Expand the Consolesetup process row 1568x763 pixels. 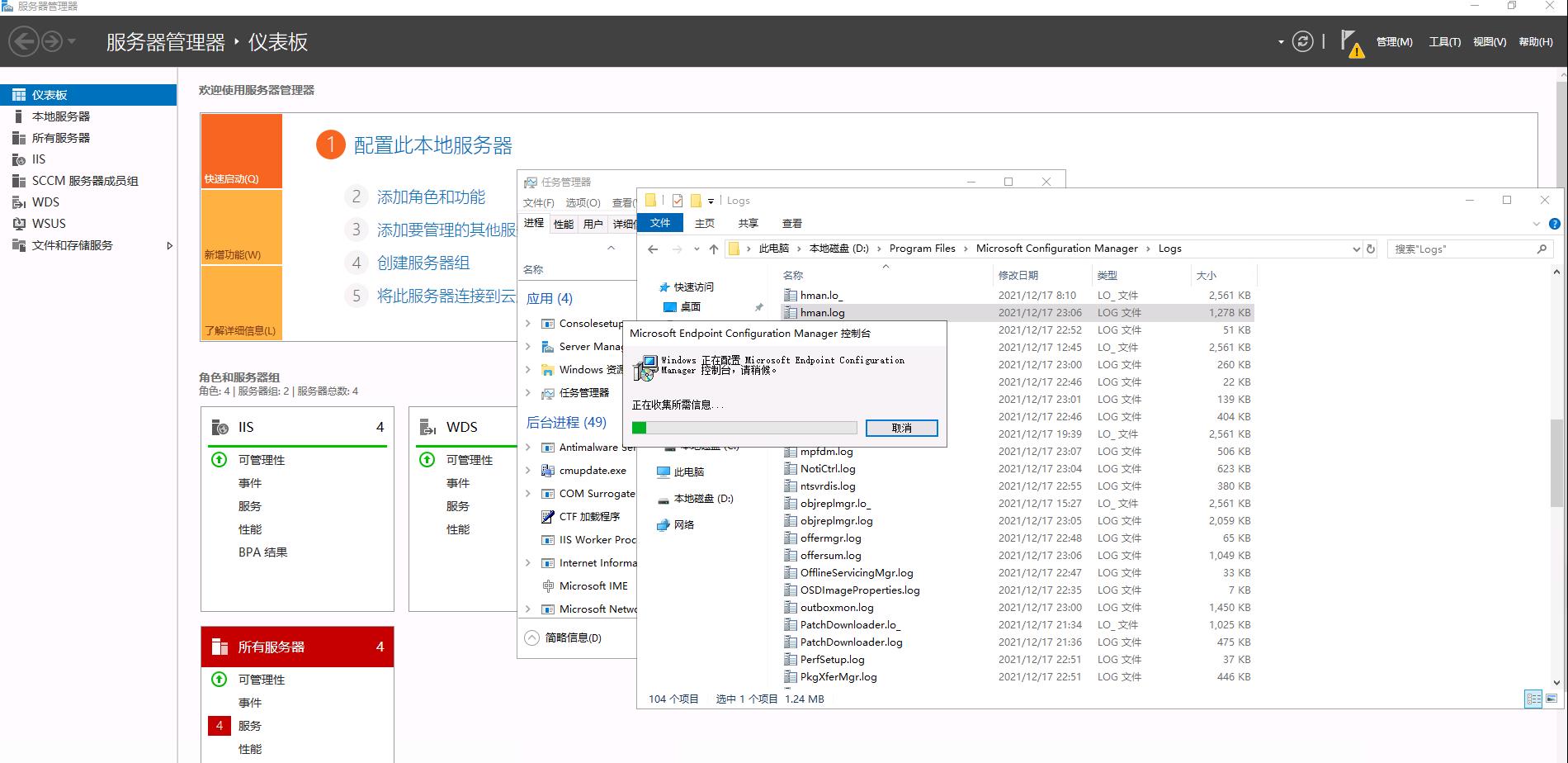pyautogui.click(x=528, y=323)
